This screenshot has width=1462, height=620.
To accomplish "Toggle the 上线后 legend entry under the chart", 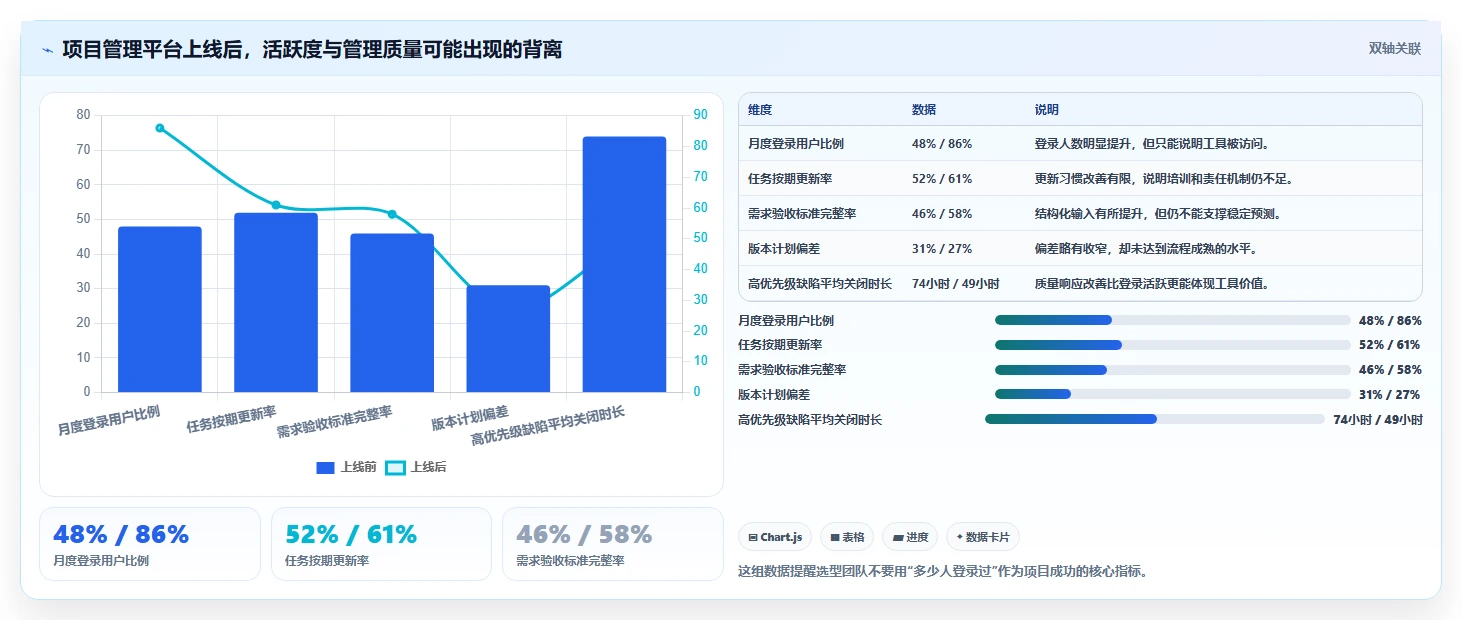I will coord(416,467).
